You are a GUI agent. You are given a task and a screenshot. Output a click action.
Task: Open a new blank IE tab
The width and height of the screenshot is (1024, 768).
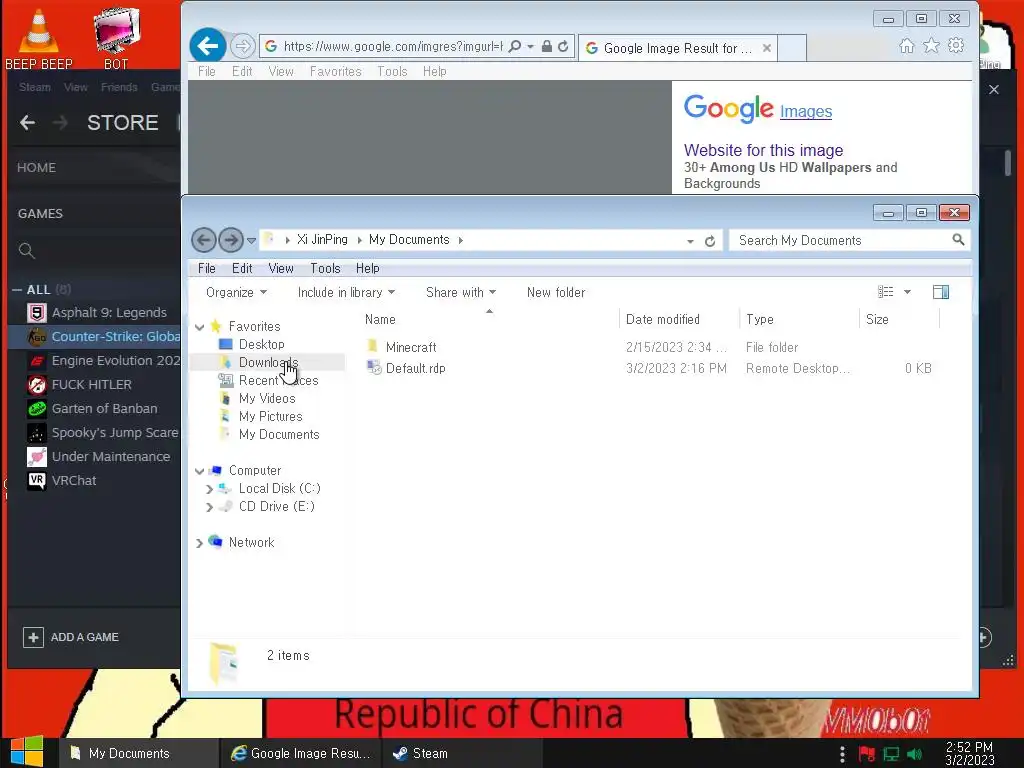coord(792,48)
